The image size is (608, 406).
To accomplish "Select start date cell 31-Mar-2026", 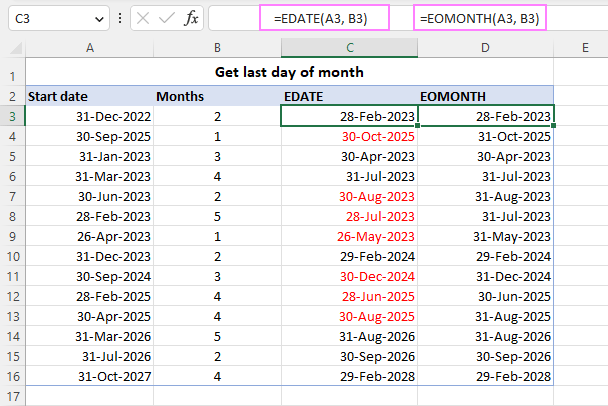I will pos(90,336).
